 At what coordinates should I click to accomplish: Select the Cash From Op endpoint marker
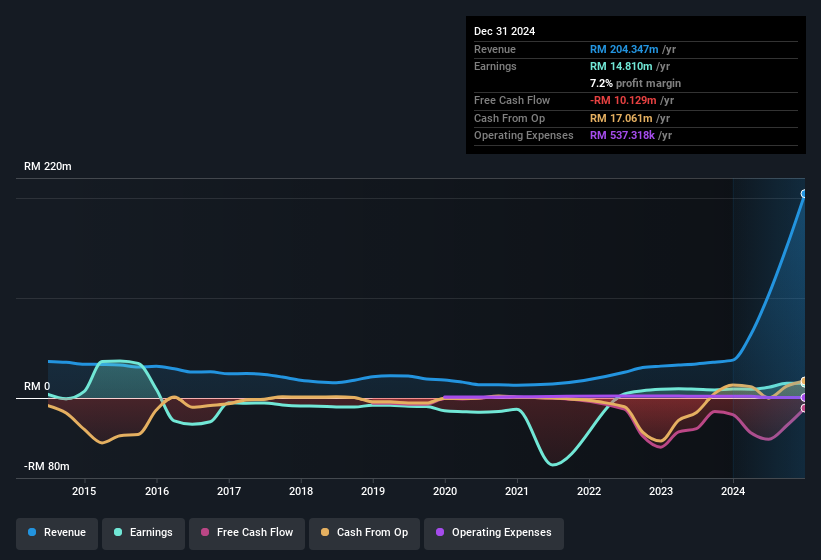coord(804,381)
